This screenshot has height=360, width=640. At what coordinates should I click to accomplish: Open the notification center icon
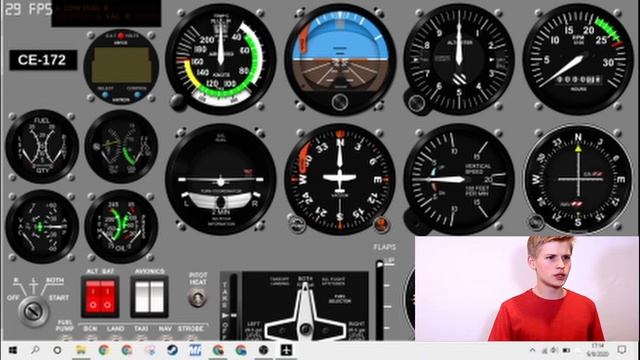(622, 350)
